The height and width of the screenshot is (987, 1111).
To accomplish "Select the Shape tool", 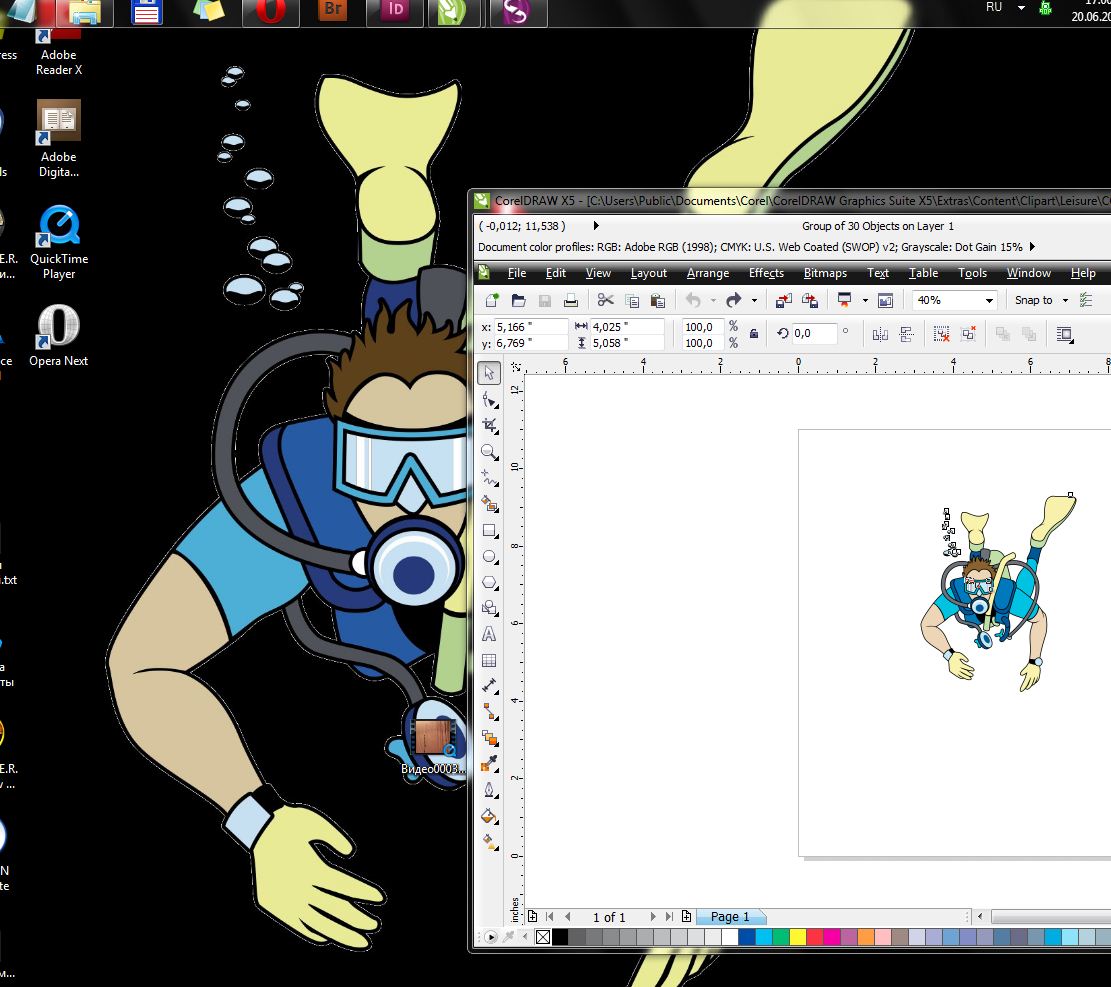I will pos(490,400).
